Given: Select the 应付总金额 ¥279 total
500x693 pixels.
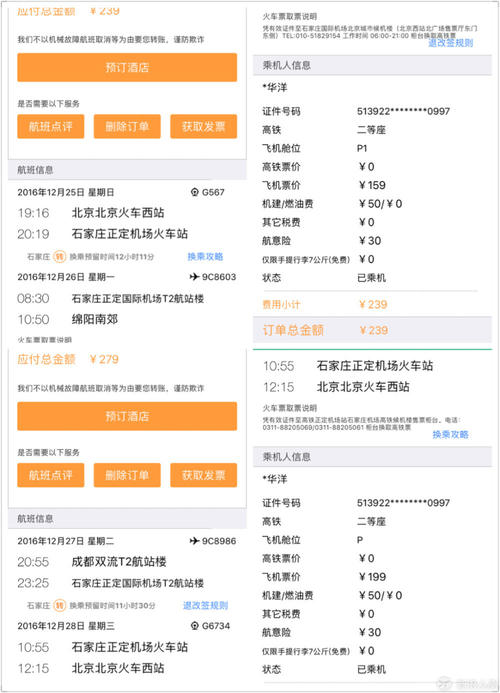Looking at the screenshot, I should tap(68, 359).
